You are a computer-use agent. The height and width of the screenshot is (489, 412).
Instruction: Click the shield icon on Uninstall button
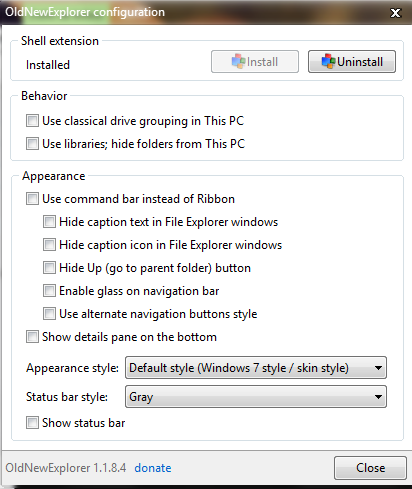(328, 61)
